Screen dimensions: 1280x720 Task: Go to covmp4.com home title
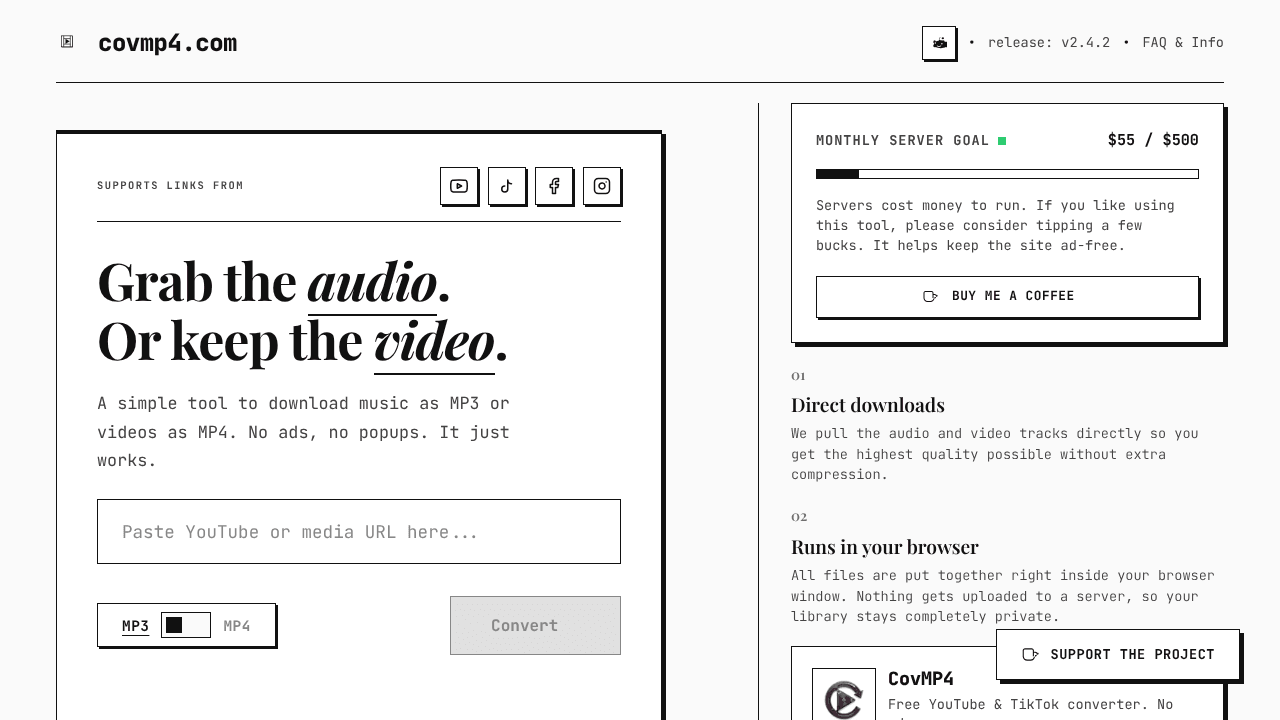tap(168, 43)
